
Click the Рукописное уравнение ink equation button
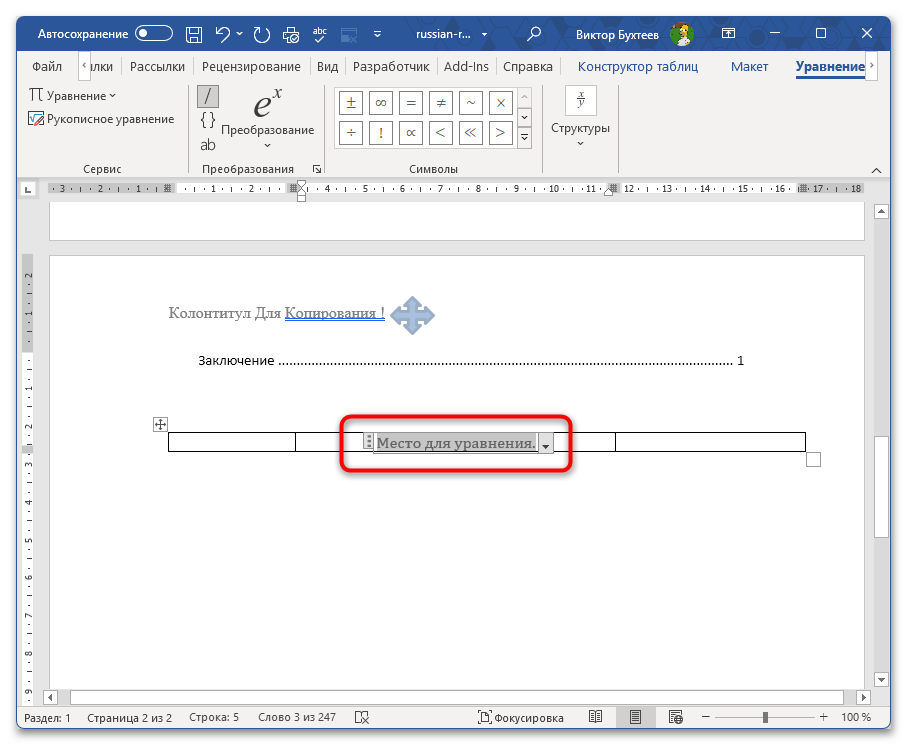[101, 119]
